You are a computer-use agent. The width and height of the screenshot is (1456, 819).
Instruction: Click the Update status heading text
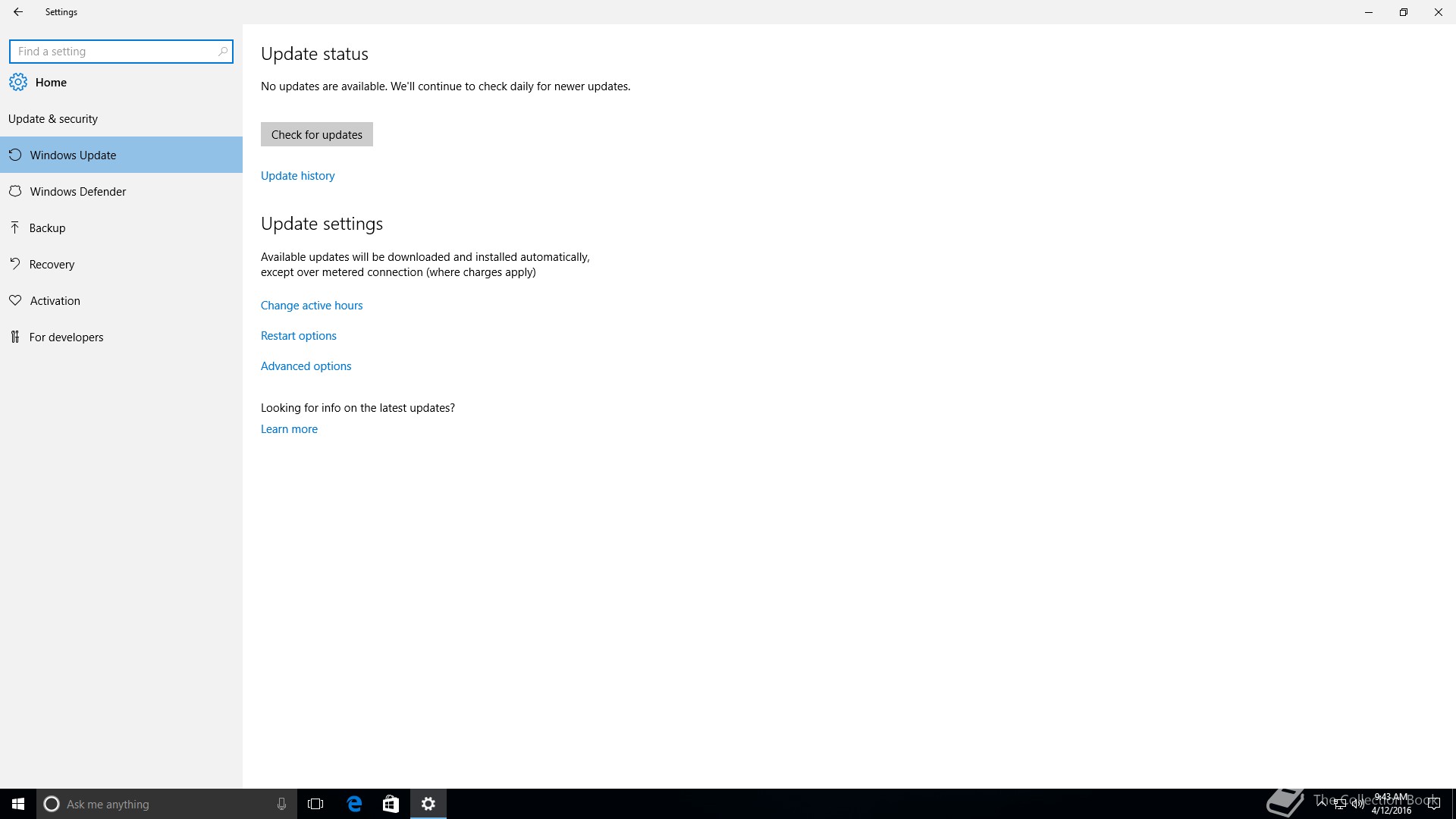click(315, 54)
